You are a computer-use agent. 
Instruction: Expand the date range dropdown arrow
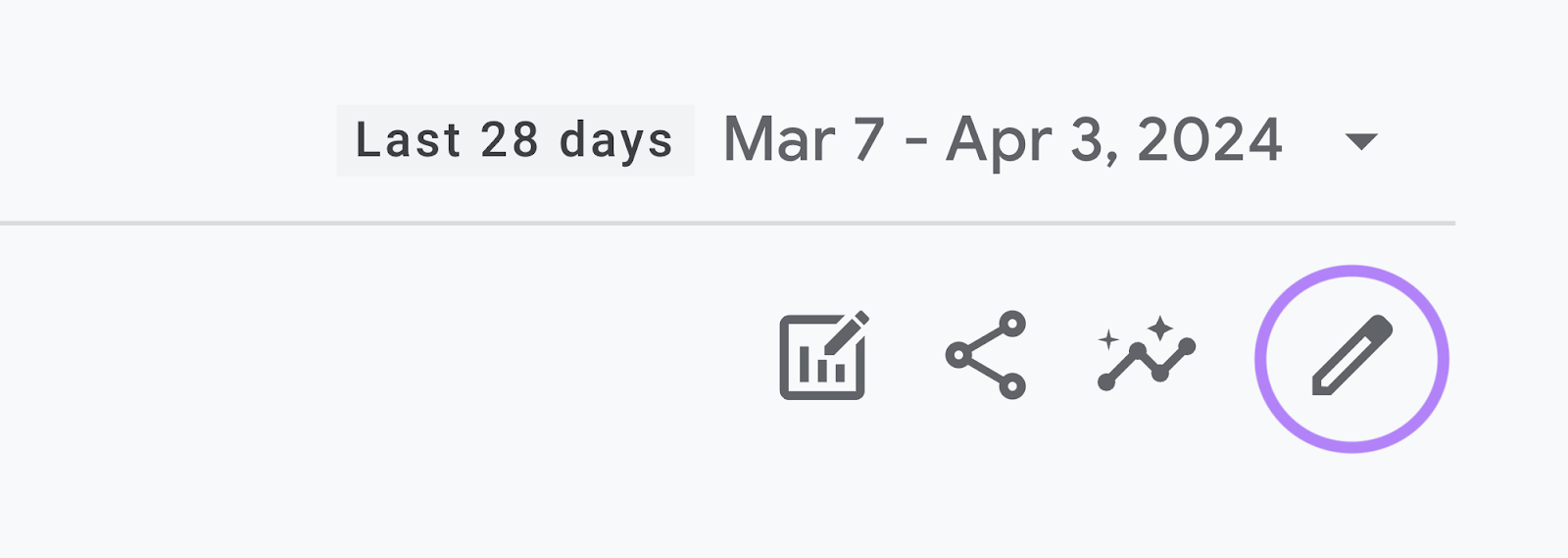(x=1361, y=141)
